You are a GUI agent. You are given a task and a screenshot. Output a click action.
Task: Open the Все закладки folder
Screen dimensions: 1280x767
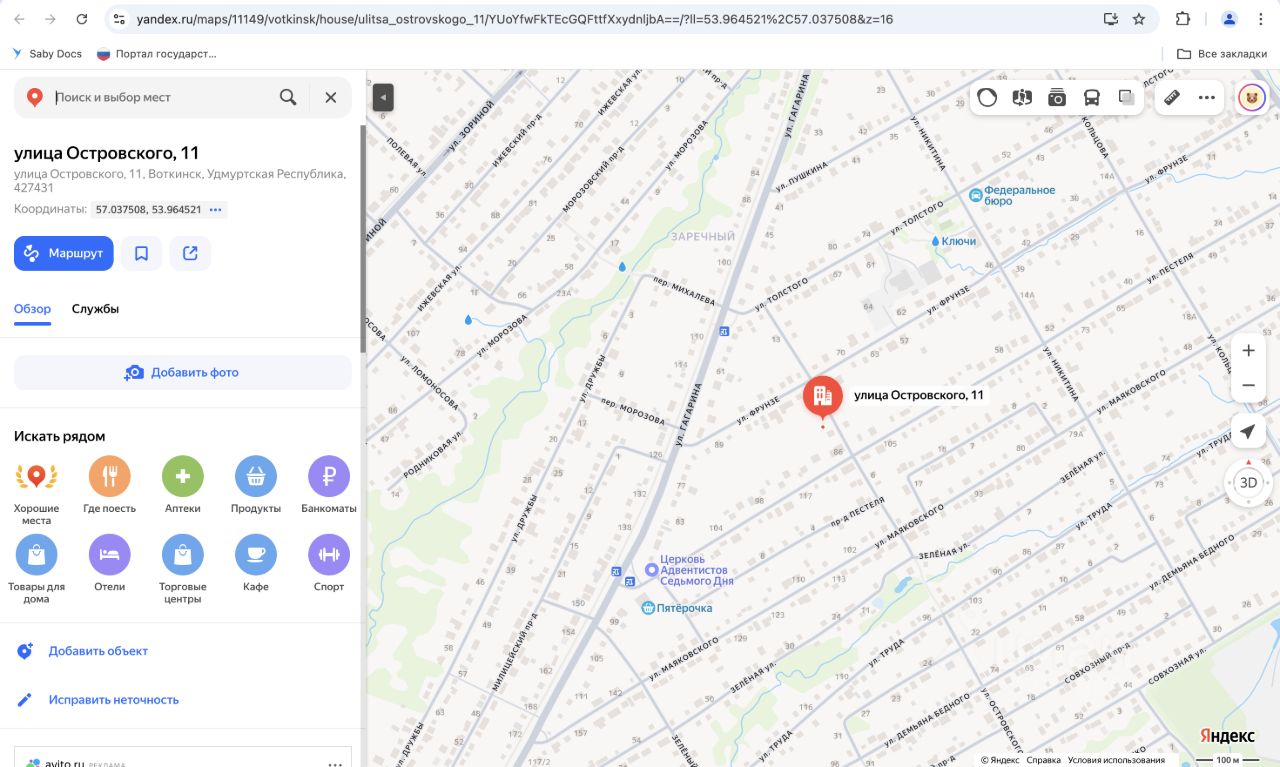click(1222, 54)
